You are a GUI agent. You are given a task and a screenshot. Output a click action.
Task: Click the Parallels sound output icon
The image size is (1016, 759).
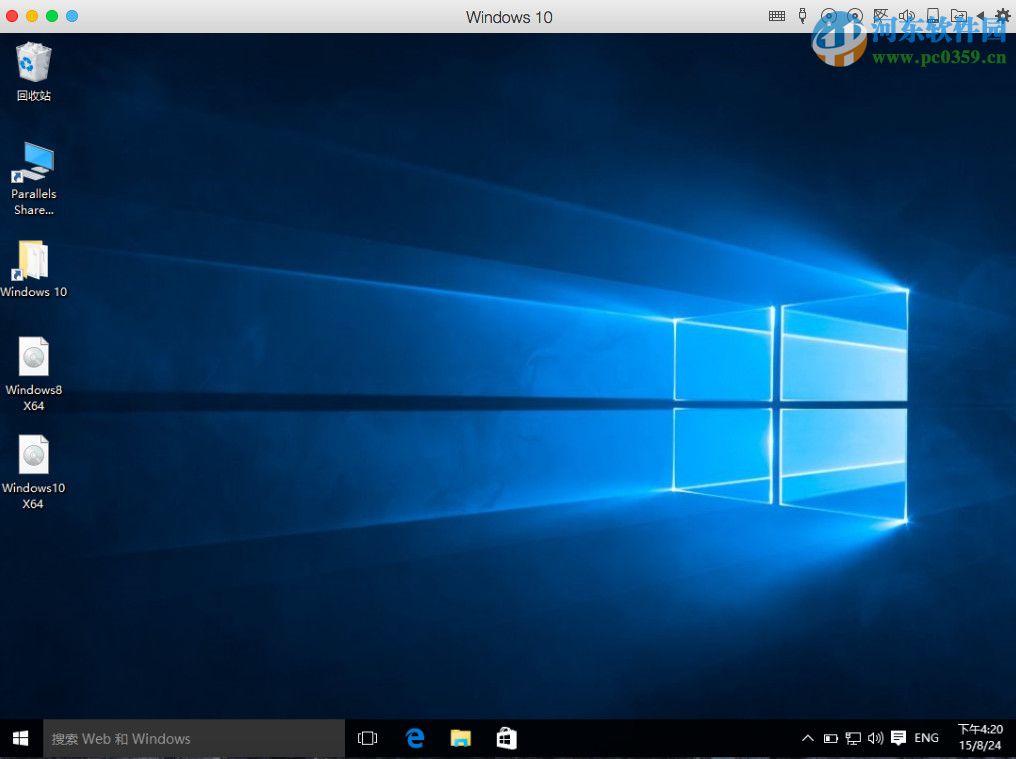(x=905, y=16)
